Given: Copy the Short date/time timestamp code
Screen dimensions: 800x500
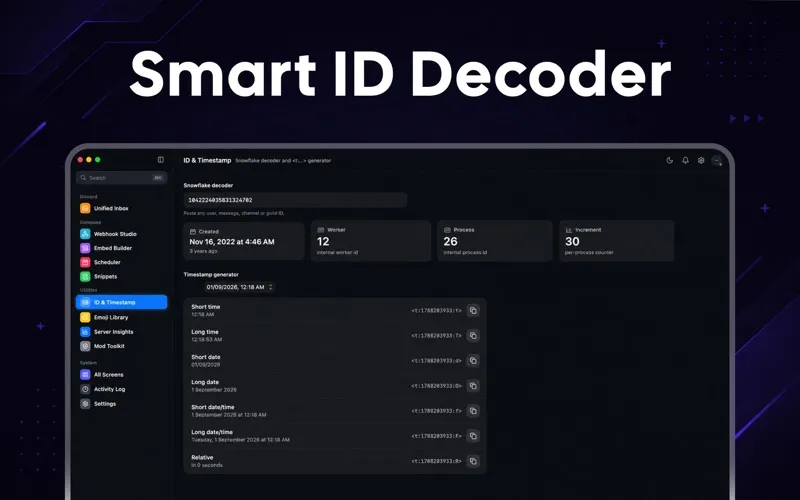Looking at the screenshot, I should pos(473,411).
